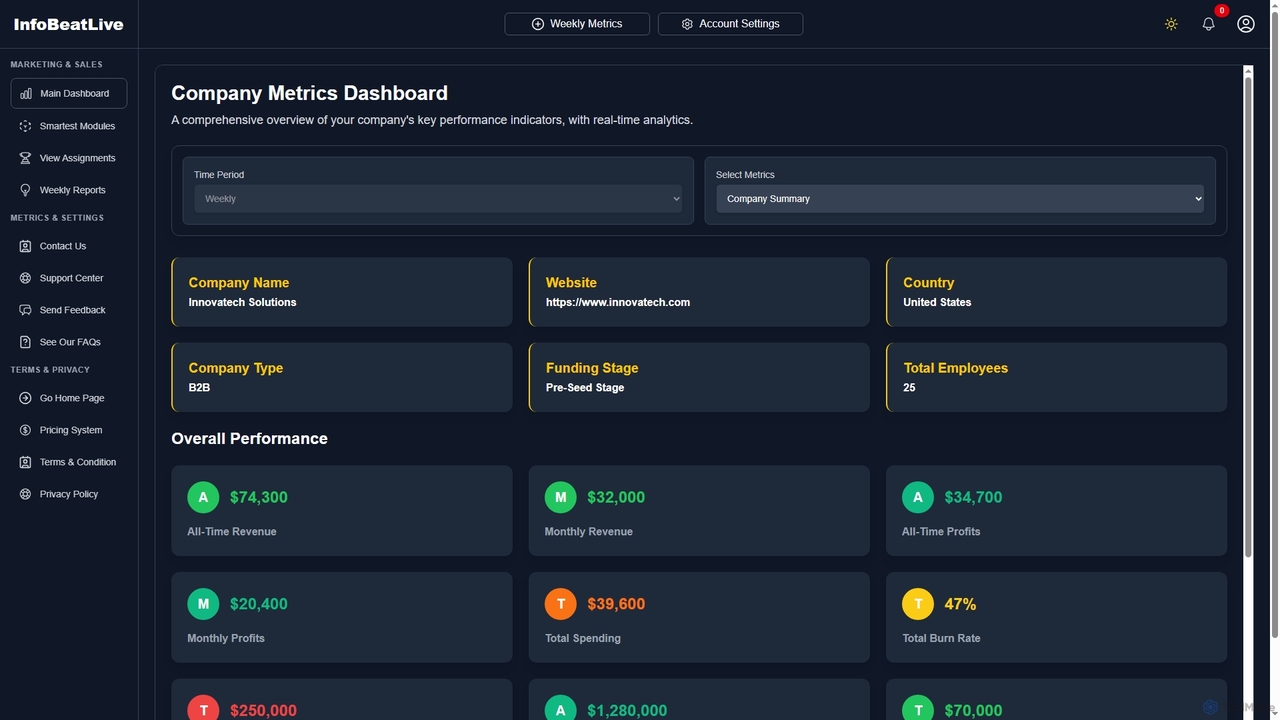Open notifications bell icon
The height and width of the screenshot is (720, 1280).
coord(1208,24)
